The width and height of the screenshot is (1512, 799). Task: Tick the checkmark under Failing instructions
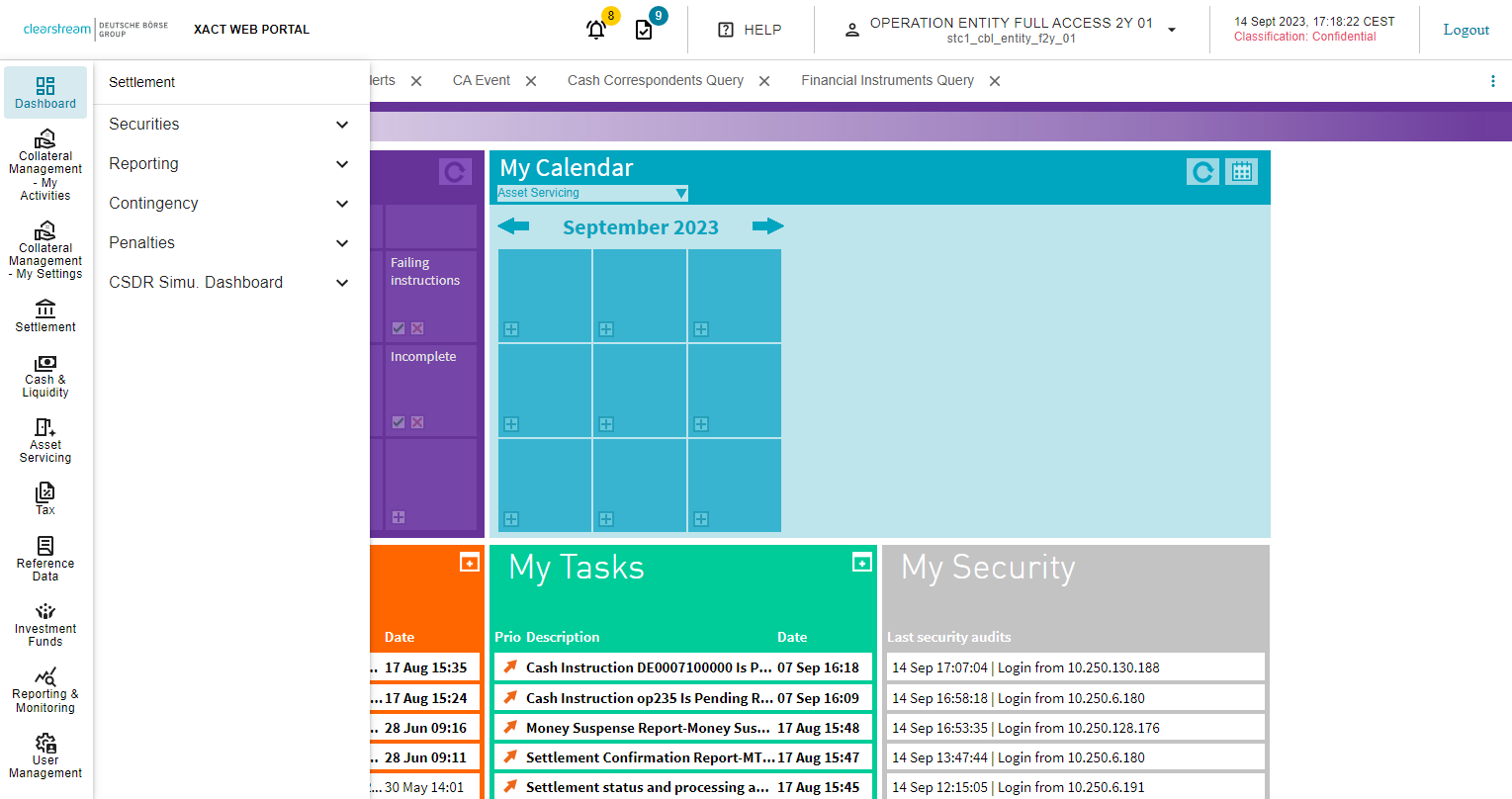coord(399,328)
